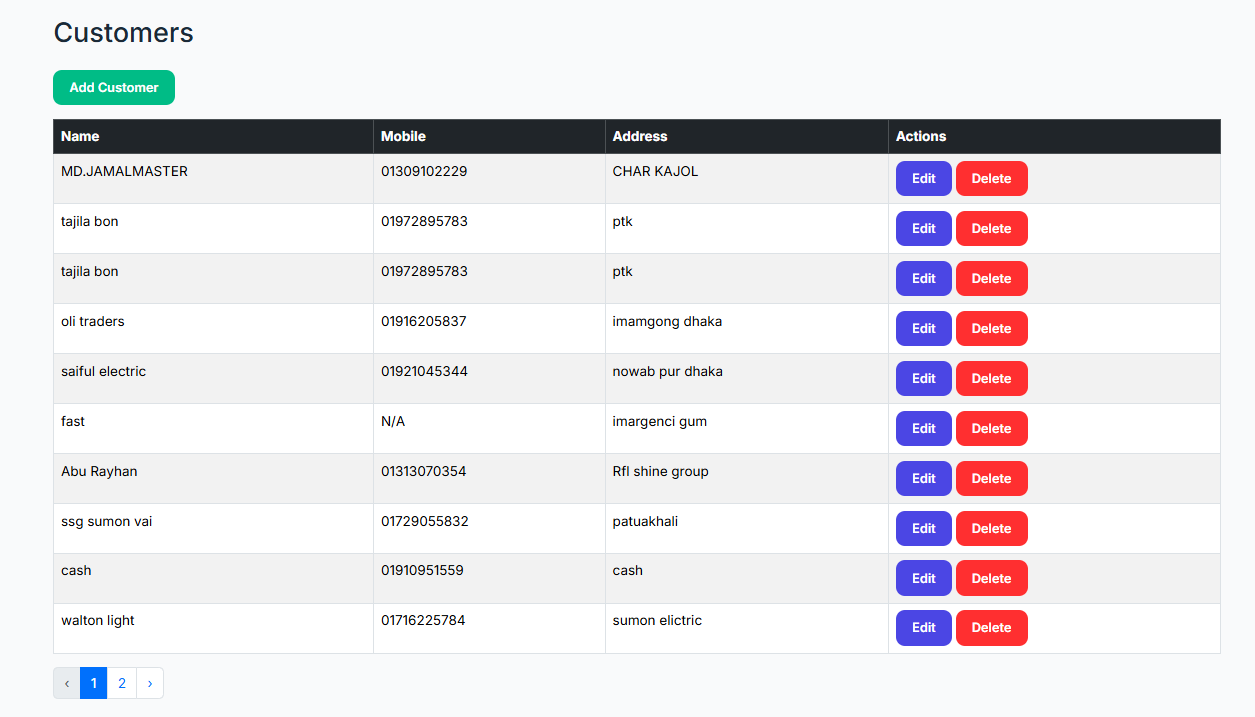Delete the customer with N/A mobile
The width and height of the screenshot is (1255, 717).
(x=991, y=429)
